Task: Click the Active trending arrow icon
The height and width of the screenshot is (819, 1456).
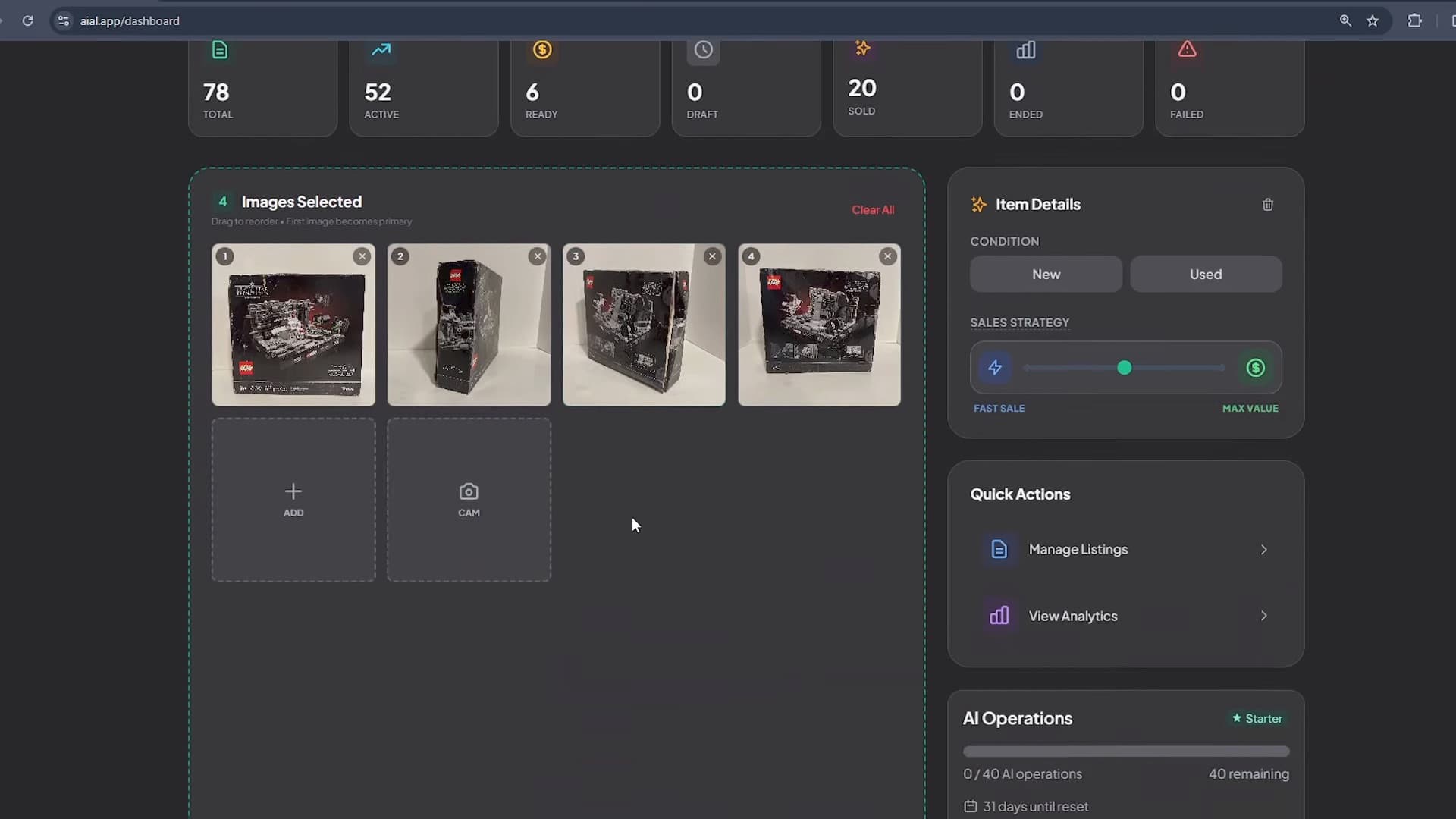Action: [381, 50]
